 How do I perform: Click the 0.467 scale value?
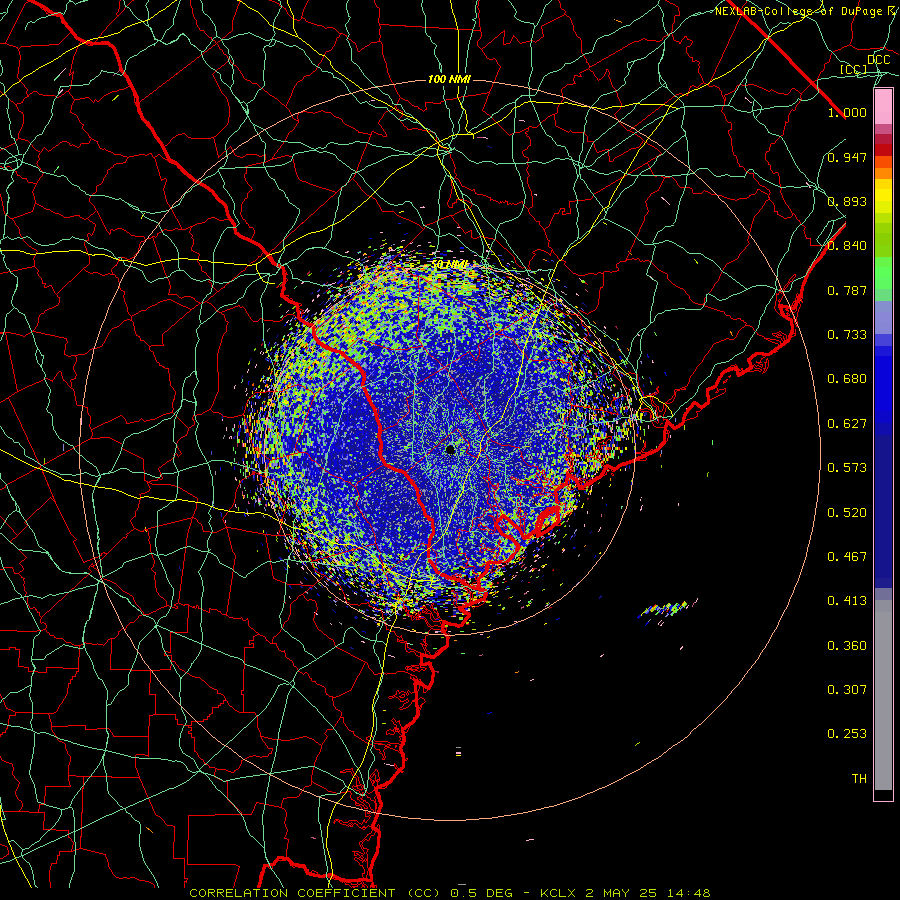point(847,557)
